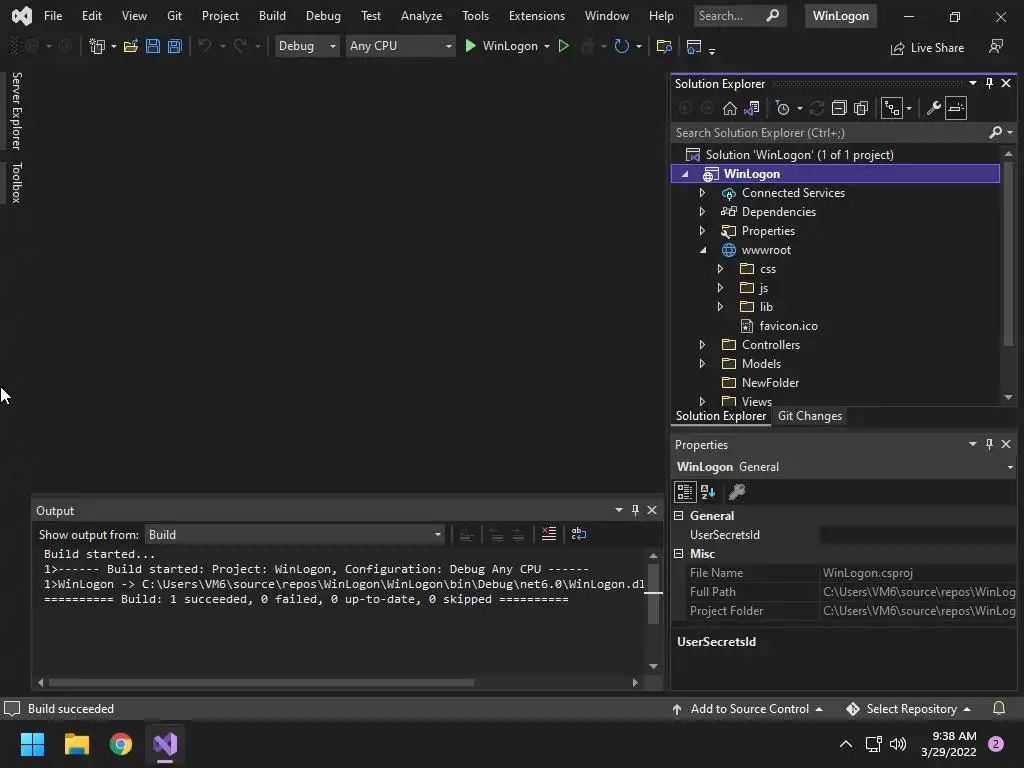Image resolution: width=1024 pixels, height=768 pixels.
Task: Toggle Show All Files in Solution Explorer
Action: click(861, 108)
